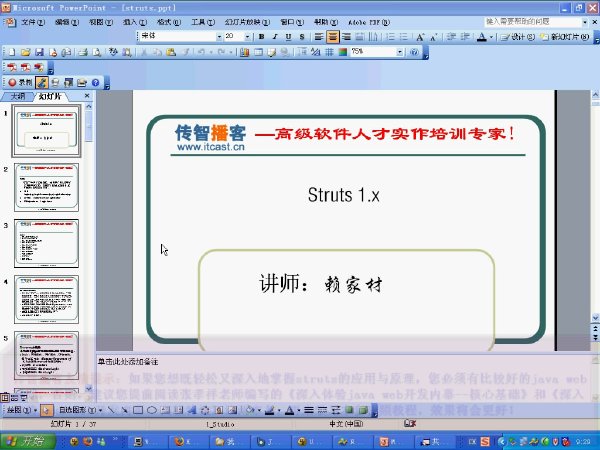
Task: Switch to the 大纲 outline tab
Action: 18,96
